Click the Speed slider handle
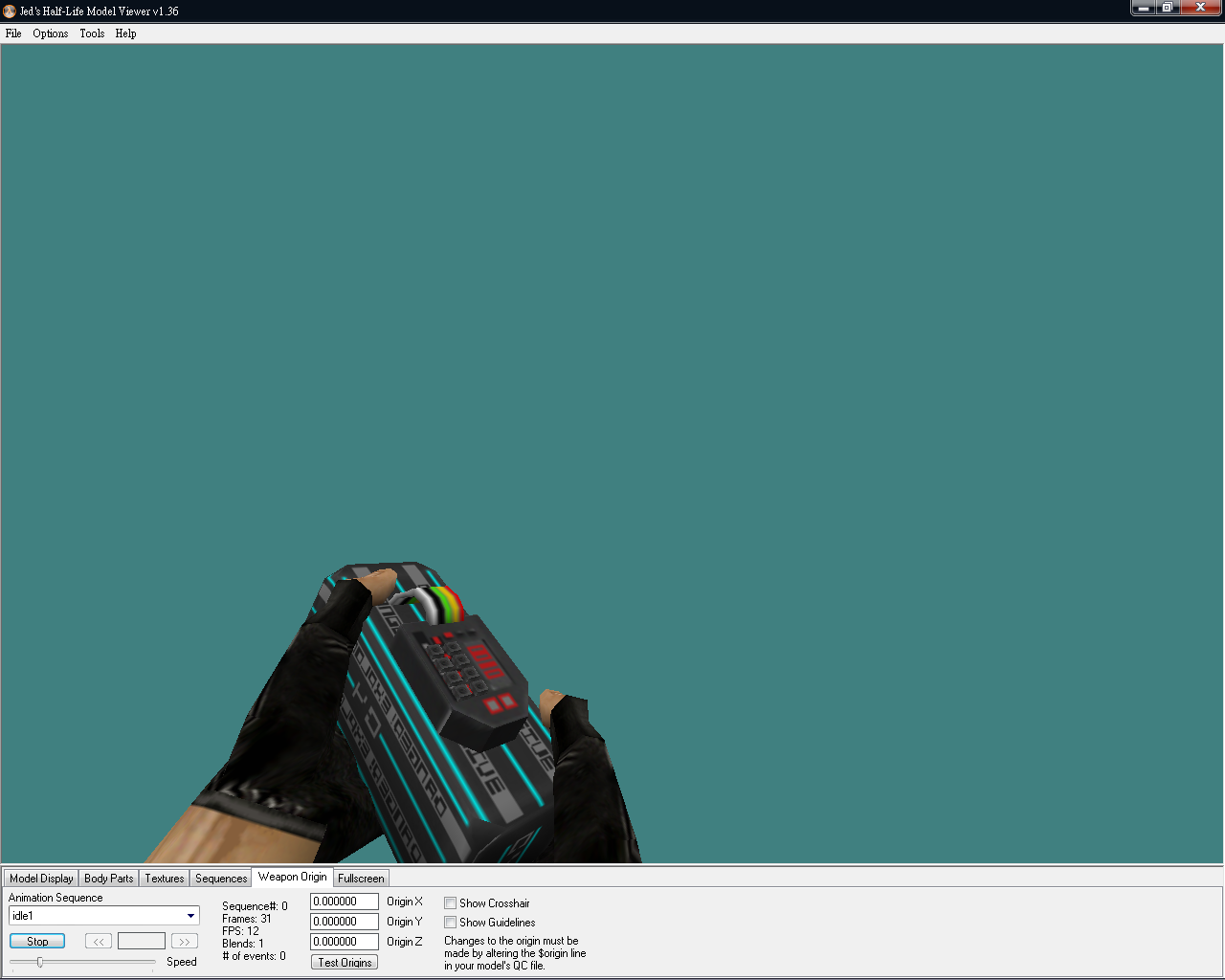Screen dimensions: 1225x980 [x=39, y=962]
